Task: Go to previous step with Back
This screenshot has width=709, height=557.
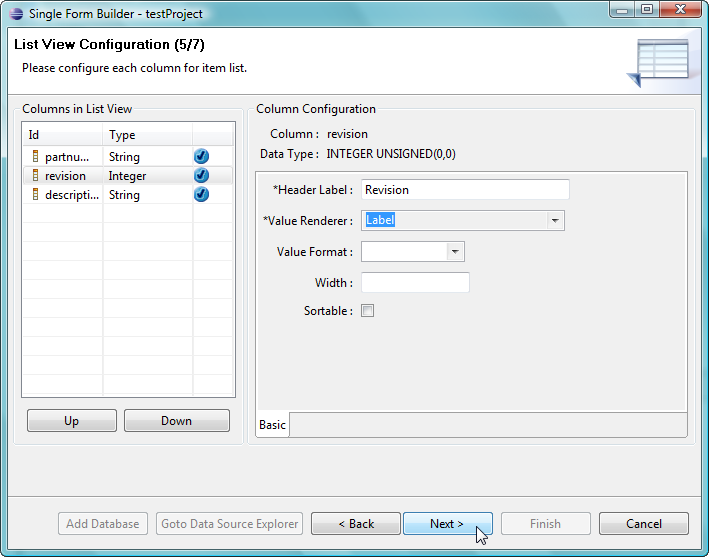Action: 355,524
